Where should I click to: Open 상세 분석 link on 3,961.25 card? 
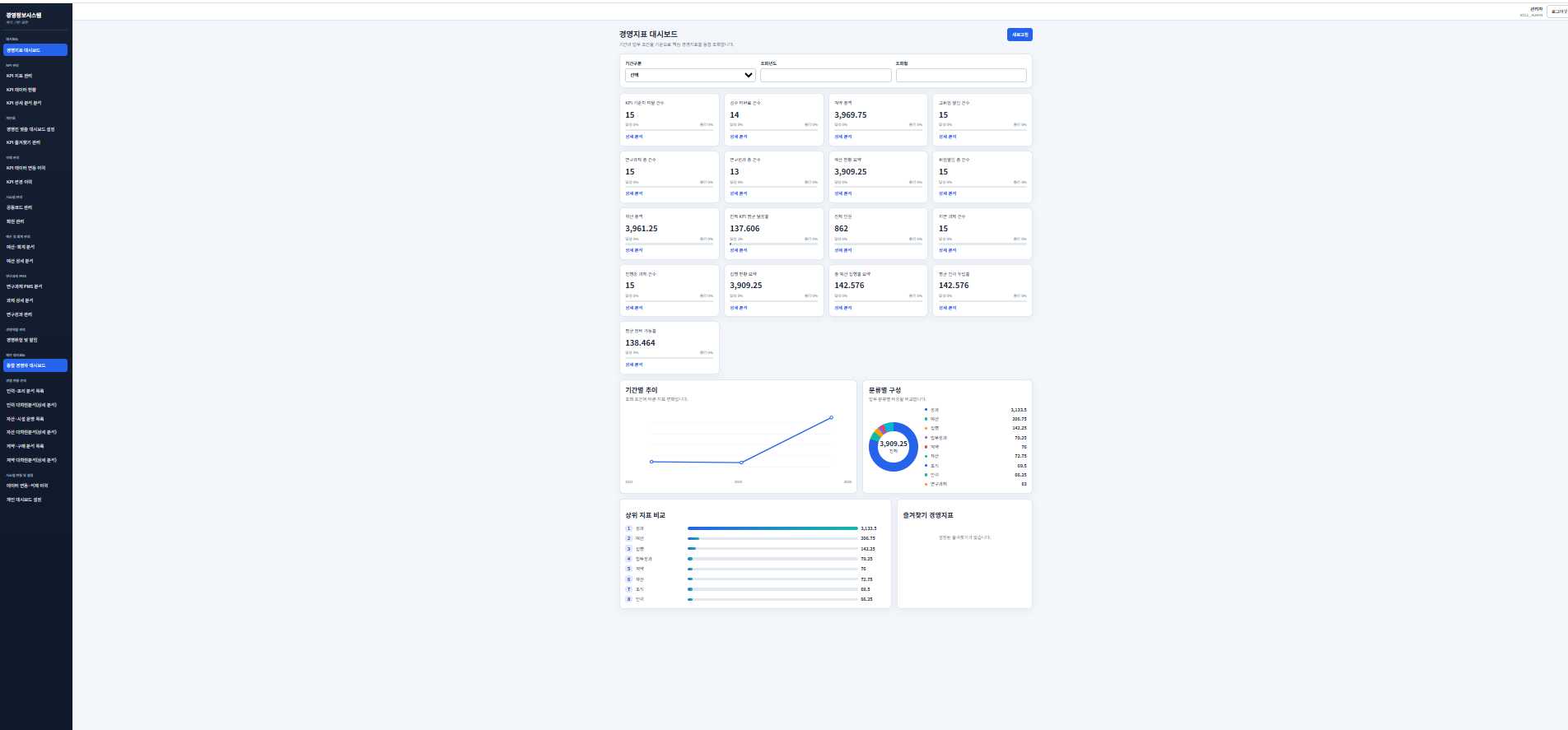pos(634,250)
